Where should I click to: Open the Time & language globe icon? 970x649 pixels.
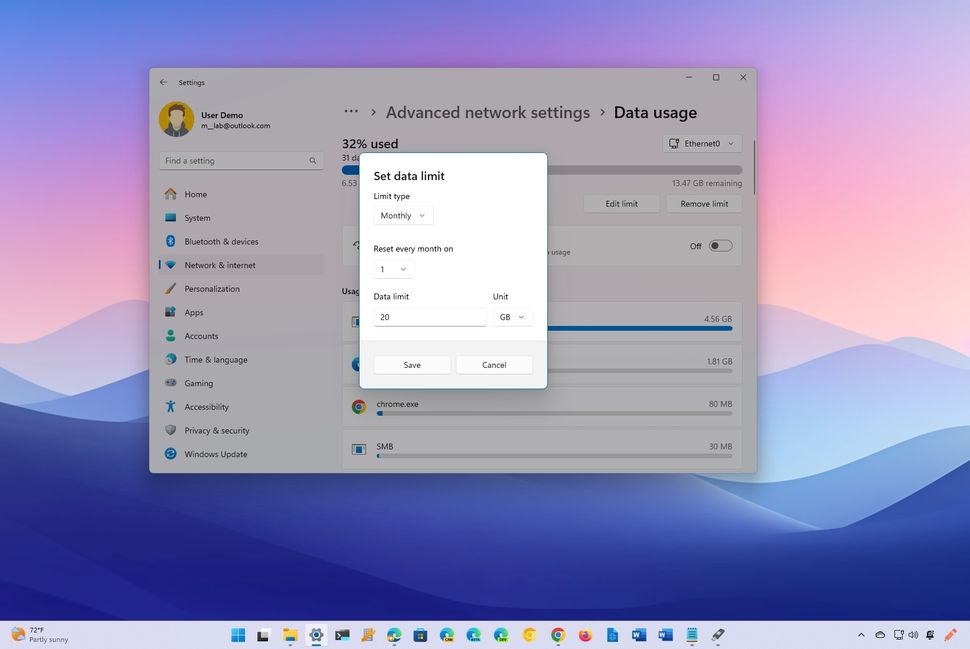tap(172, 359)
